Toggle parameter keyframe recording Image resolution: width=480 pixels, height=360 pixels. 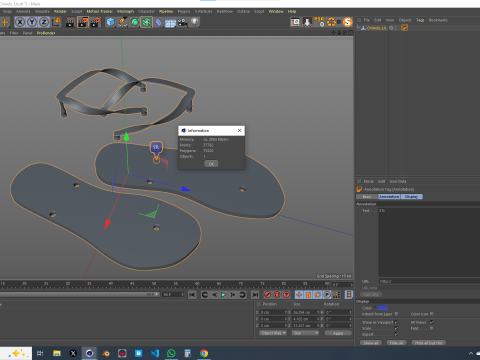[x=327, y=295]
